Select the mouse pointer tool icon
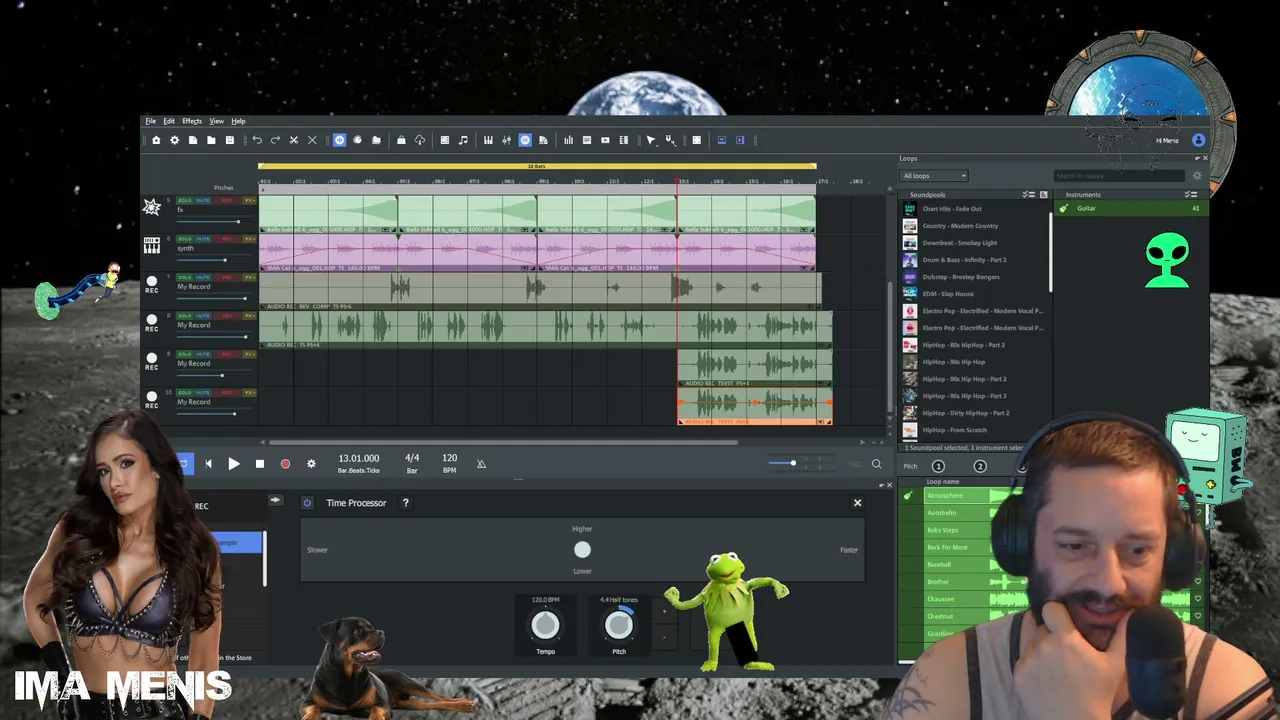1280x720 pixels. pos(651,140)
